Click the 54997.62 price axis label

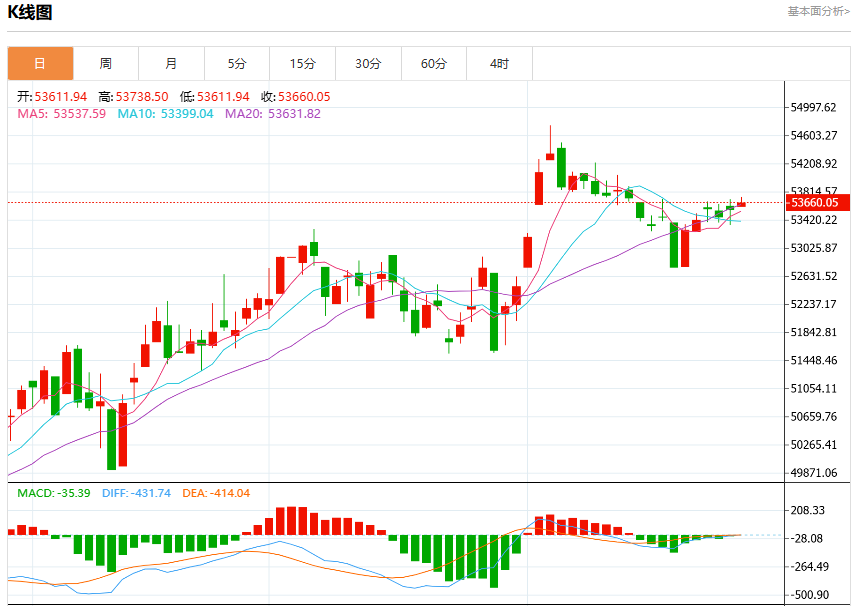coord(814,107)
